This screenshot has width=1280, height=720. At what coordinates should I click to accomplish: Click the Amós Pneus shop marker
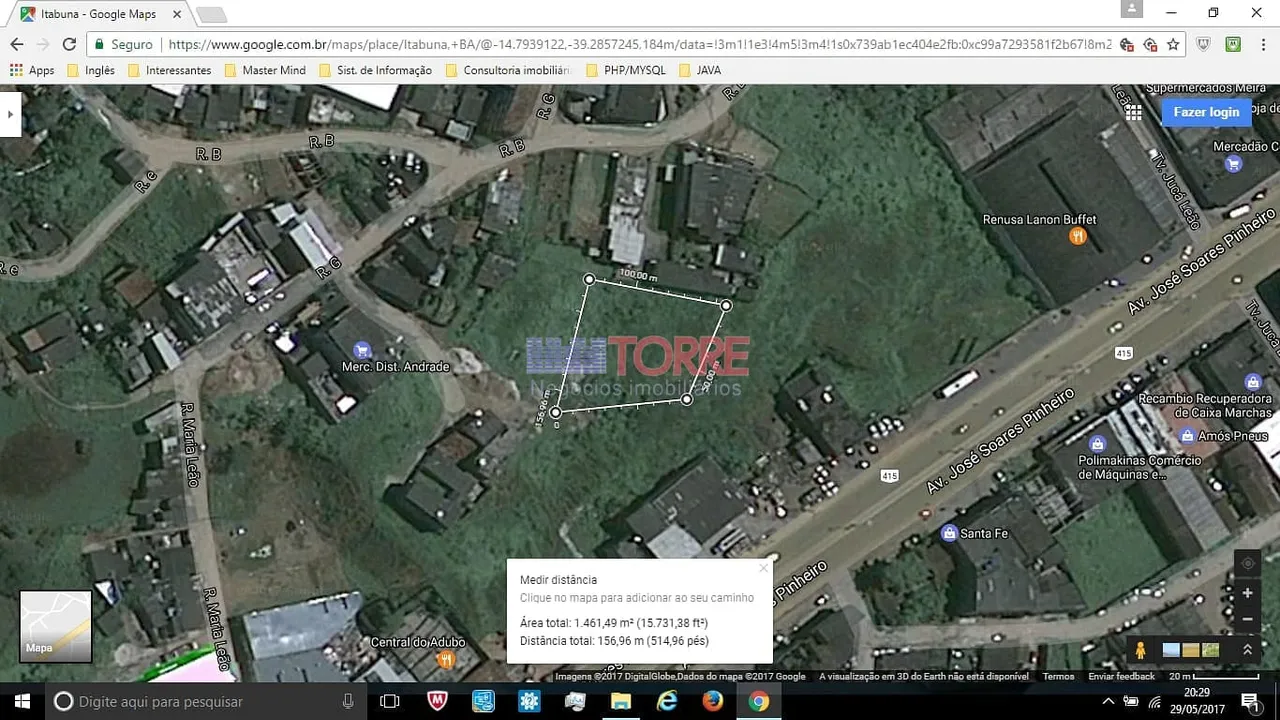1187,435
